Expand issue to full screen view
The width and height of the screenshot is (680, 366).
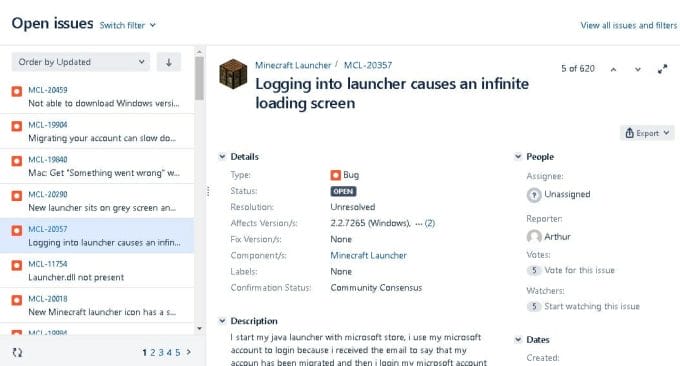tap(662, 69)
